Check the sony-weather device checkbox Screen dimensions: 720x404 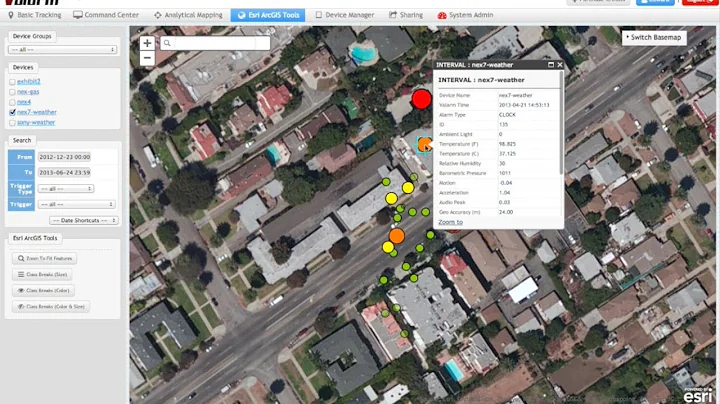[x=12, y=123]
